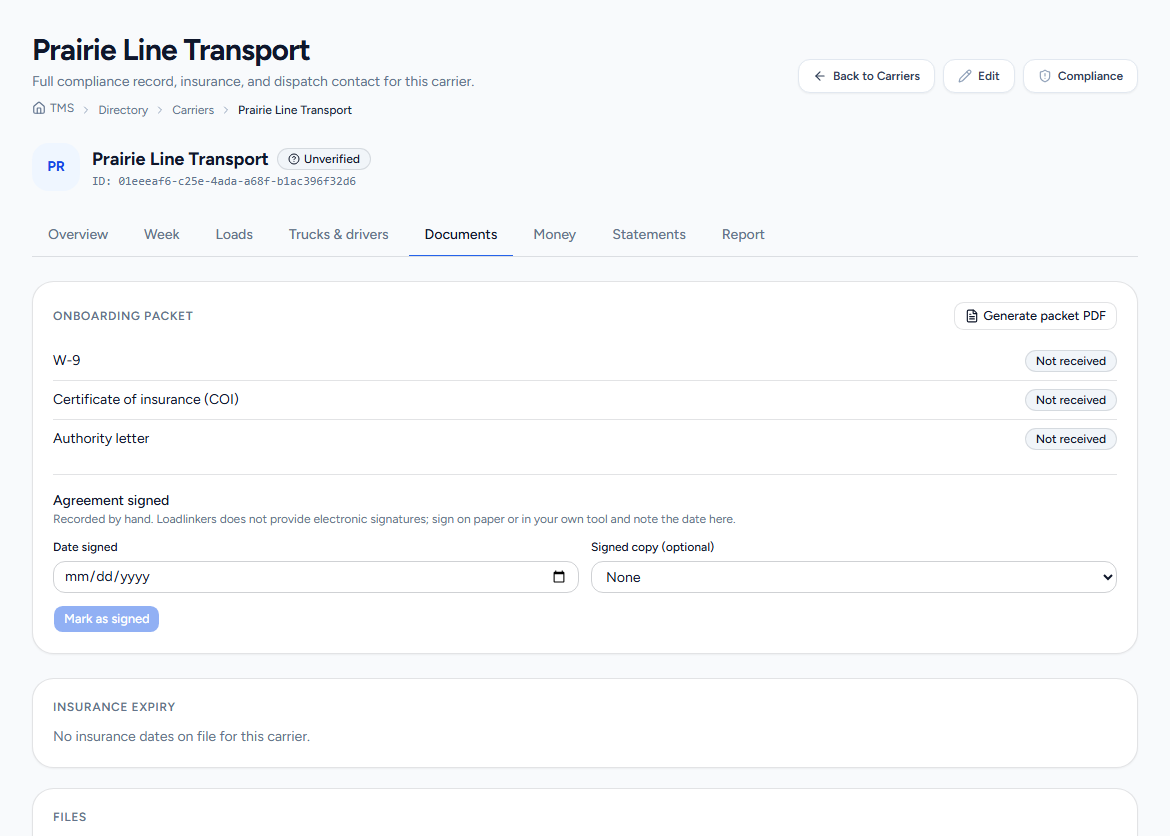
Task: Click the Carriers breadcrumb link
Action: coord(193,110)
